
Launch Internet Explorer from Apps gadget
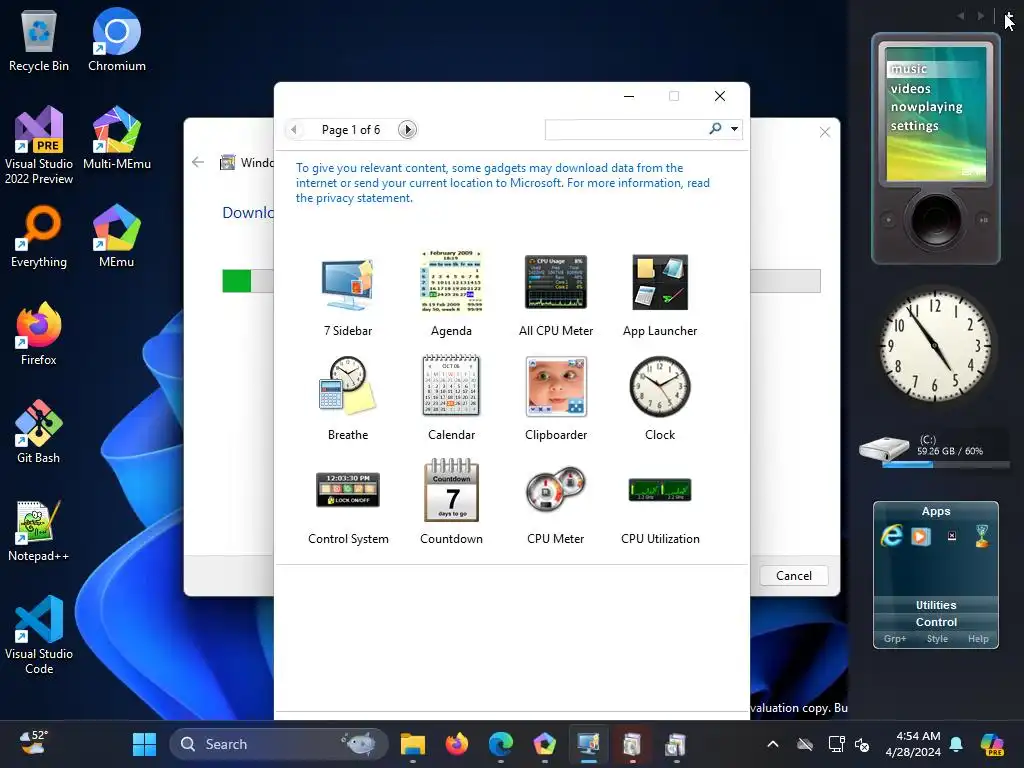click(x=891, y=536)
